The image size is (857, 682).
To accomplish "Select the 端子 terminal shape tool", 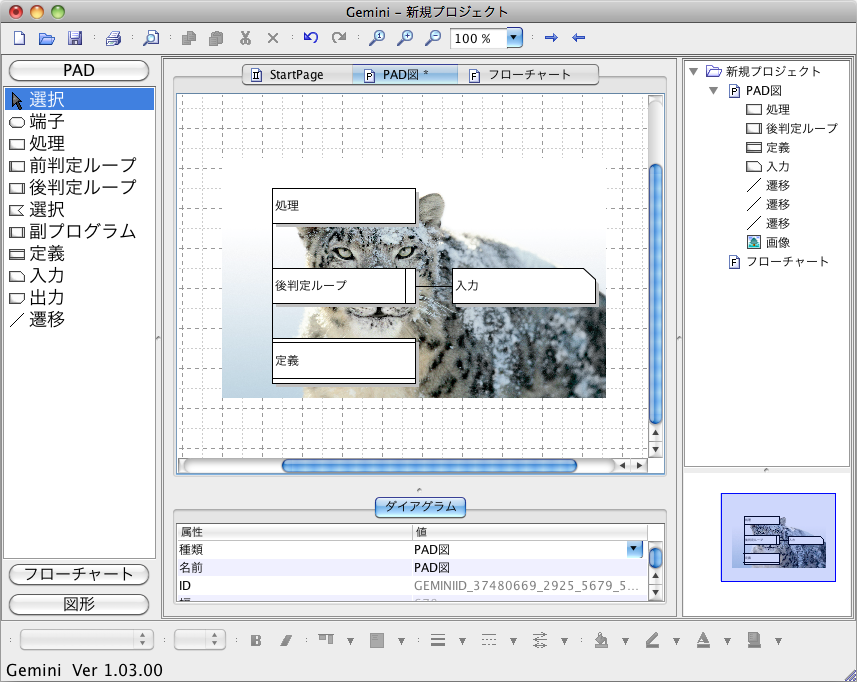I will (x=80, y=121).
